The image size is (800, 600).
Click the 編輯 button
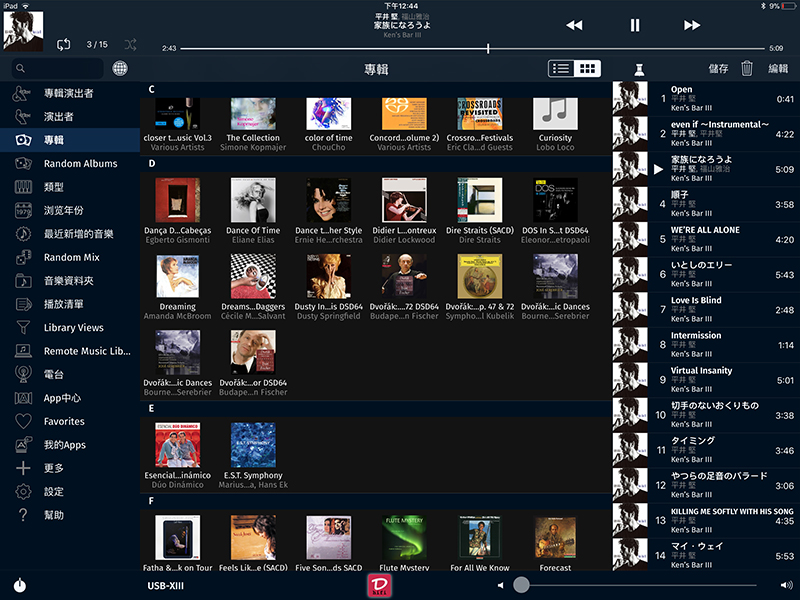click(778, 69)
